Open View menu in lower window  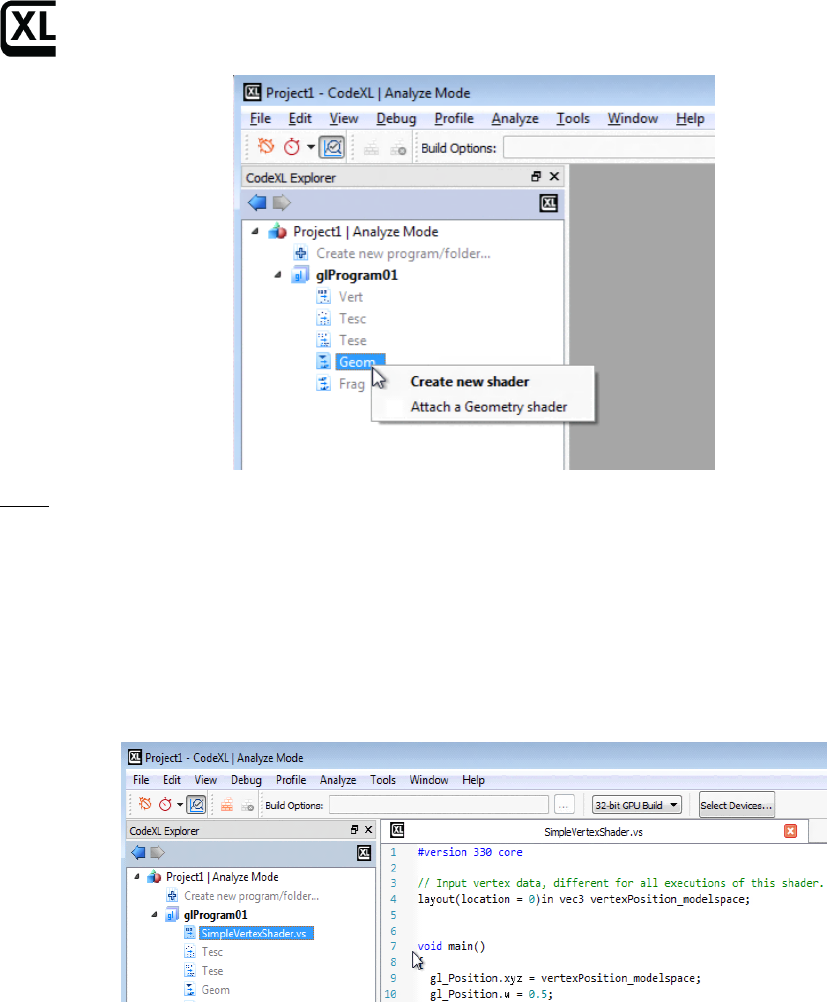pos(206,780)
